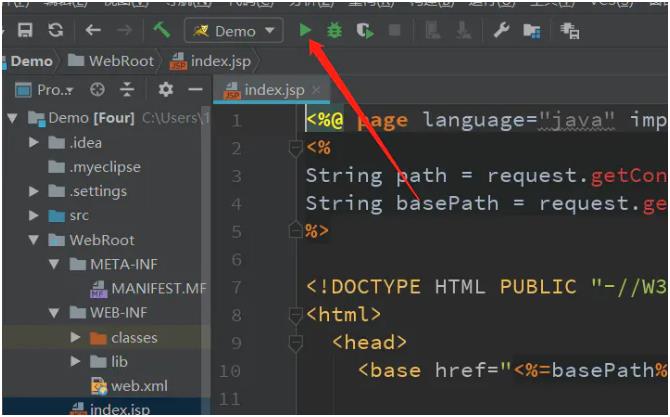This screenshot has width=670, height=417.
Task: Collapse the WebRoot folder
Action: point(34,240)
